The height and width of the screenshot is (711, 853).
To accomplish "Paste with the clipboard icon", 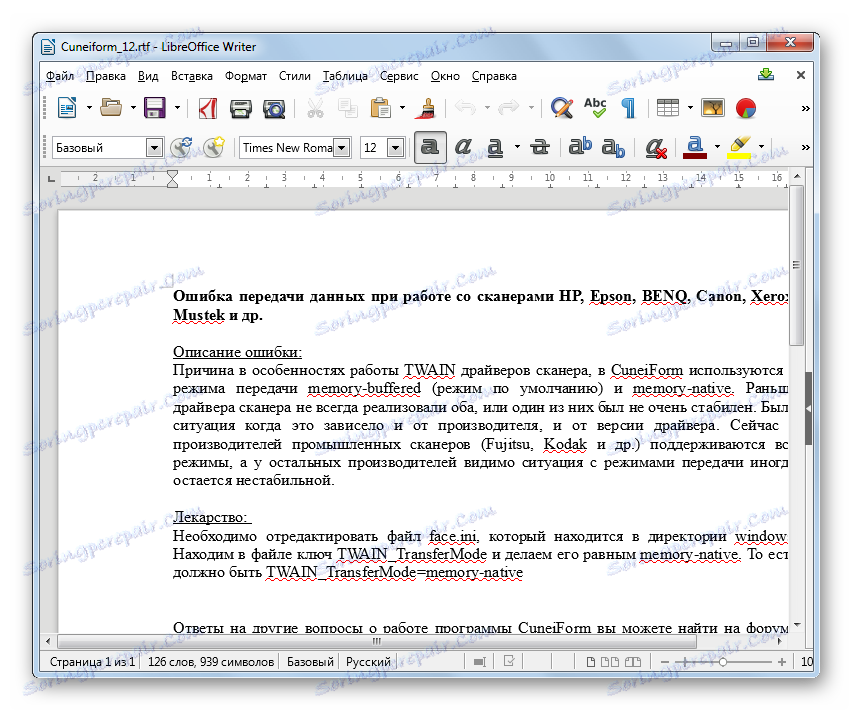I will click(x=381, y=108).
